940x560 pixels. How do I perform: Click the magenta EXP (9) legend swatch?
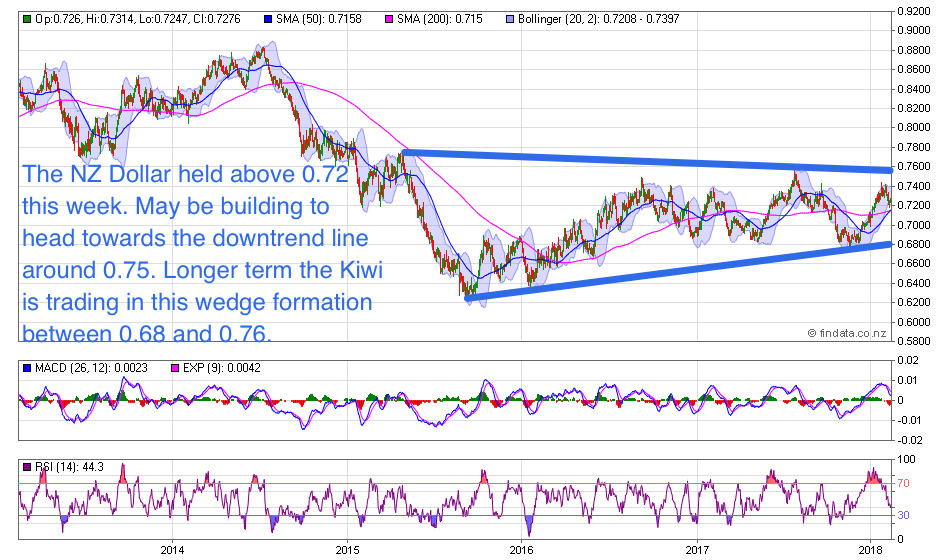(175, 368)
